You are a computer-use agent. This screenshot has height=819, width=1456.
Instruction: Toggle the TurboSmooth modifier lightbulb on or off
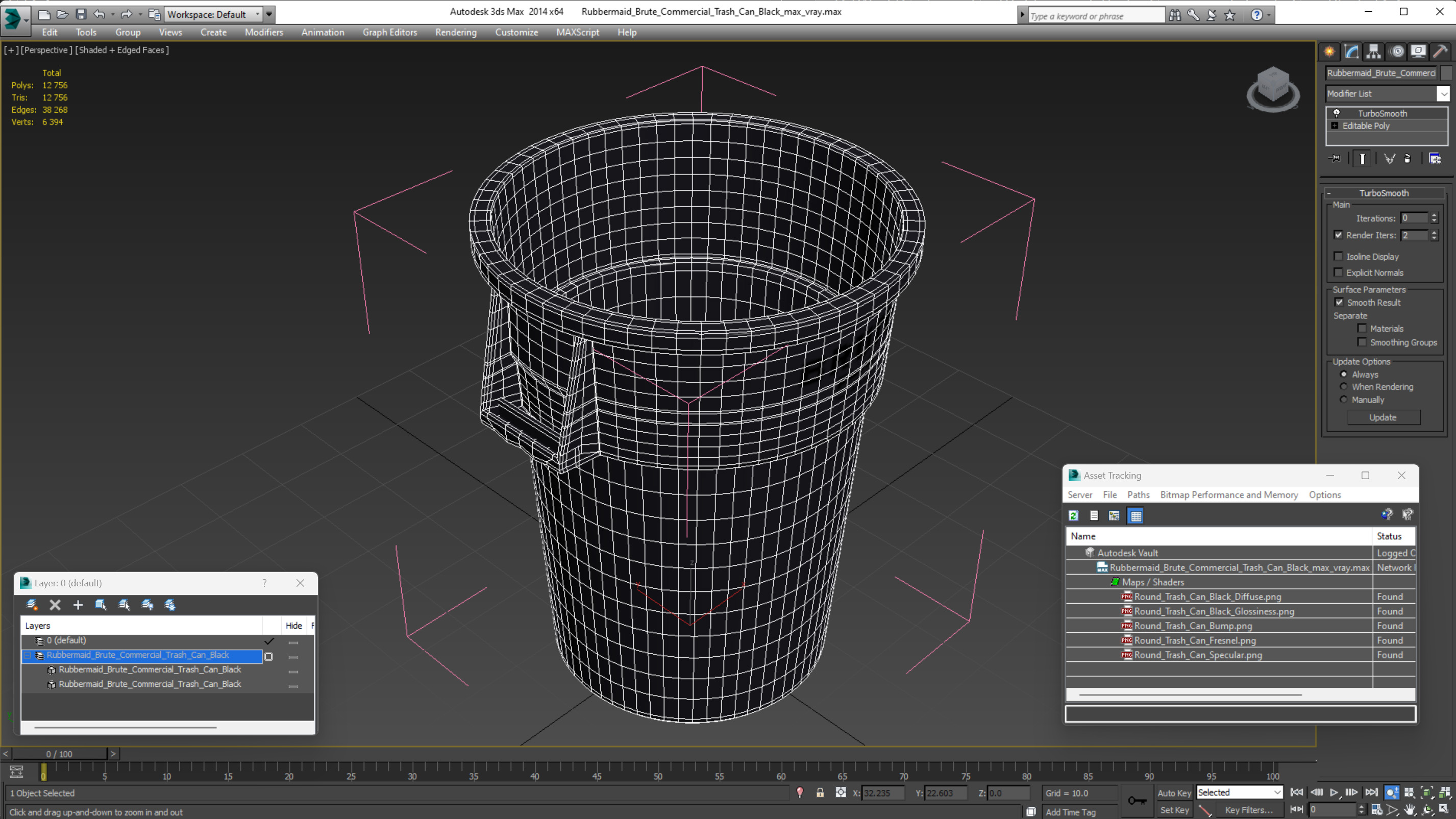coord(1337,113)
